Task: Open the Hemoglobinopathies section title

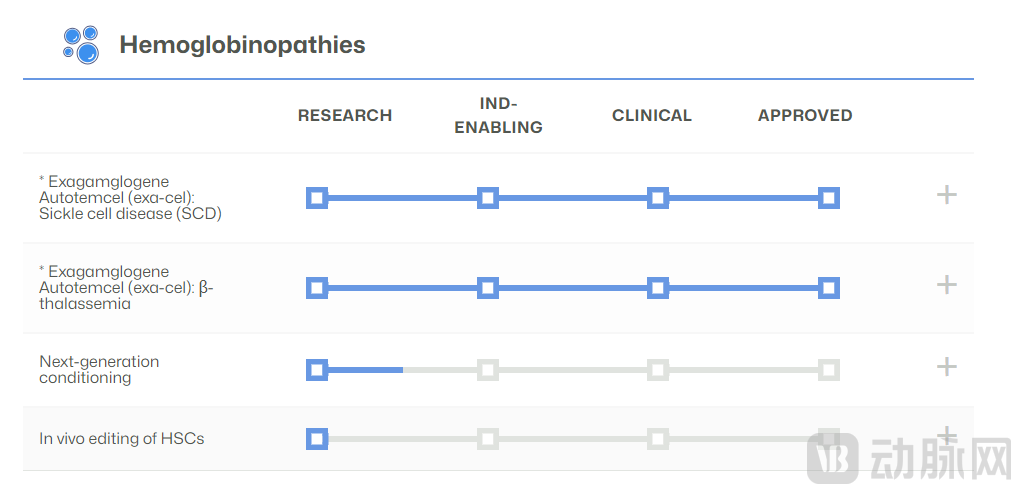Action: tap(242, 45)
